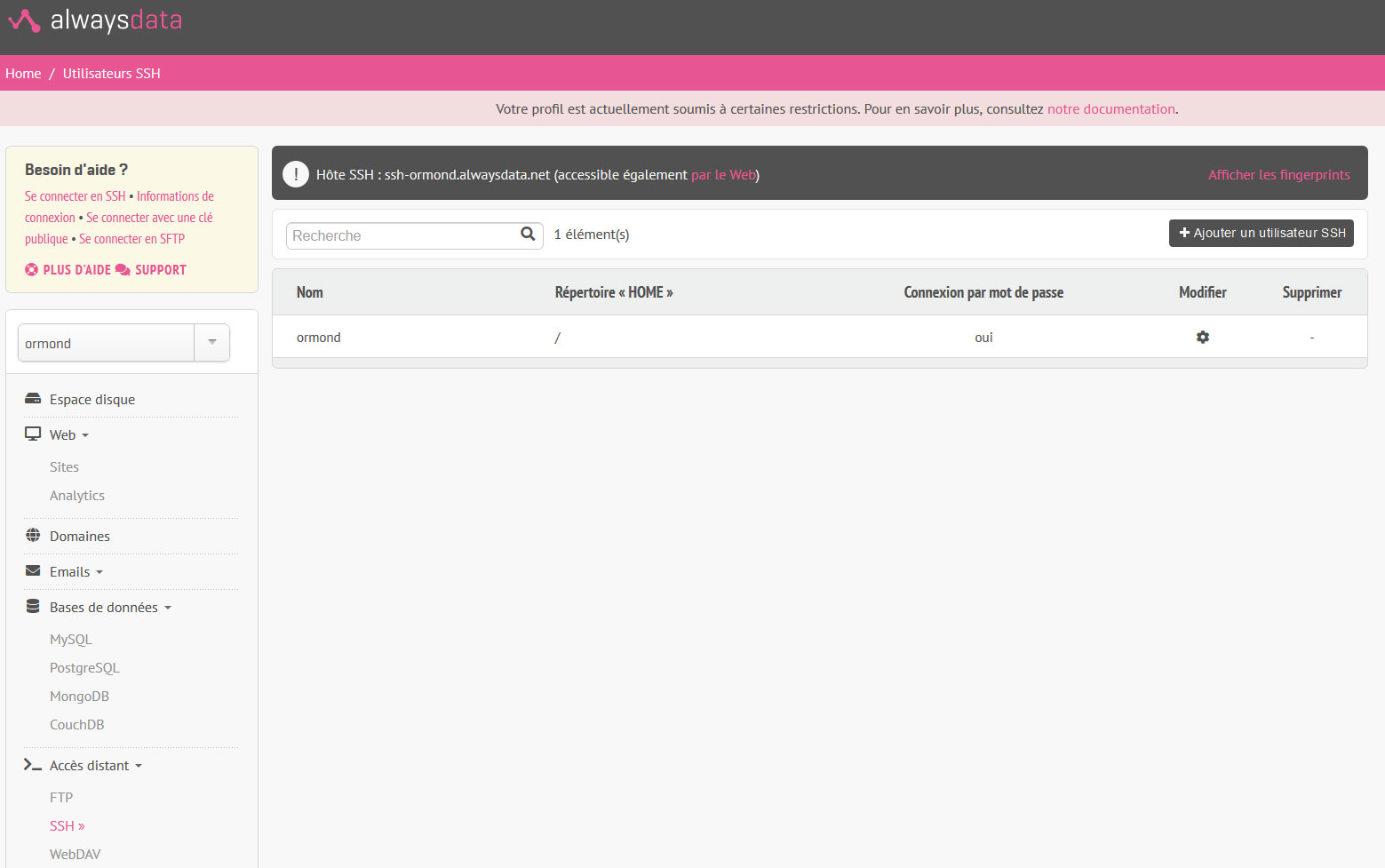This screenshot has height=868, width=1385.
Task: Click the alwaysdata logo icon
Action: tap(24, 20)
